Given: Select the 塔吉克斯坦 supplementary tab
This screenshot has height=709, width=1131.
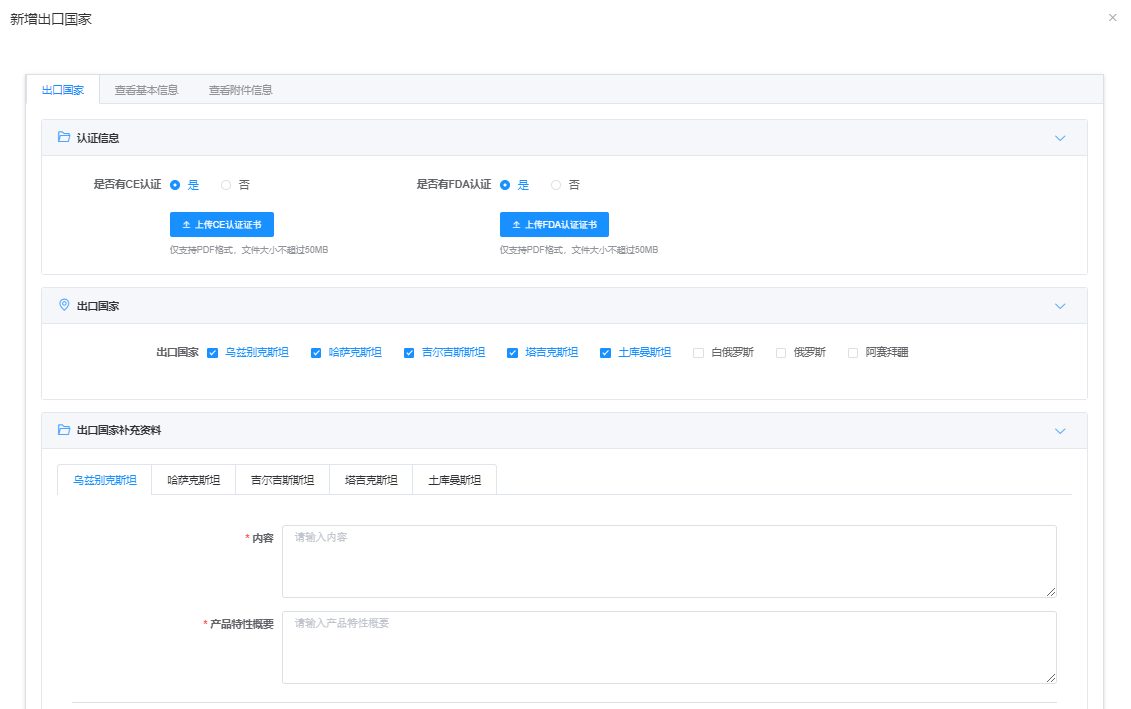Looking at the screenshot, I should (x=371, y=480).
